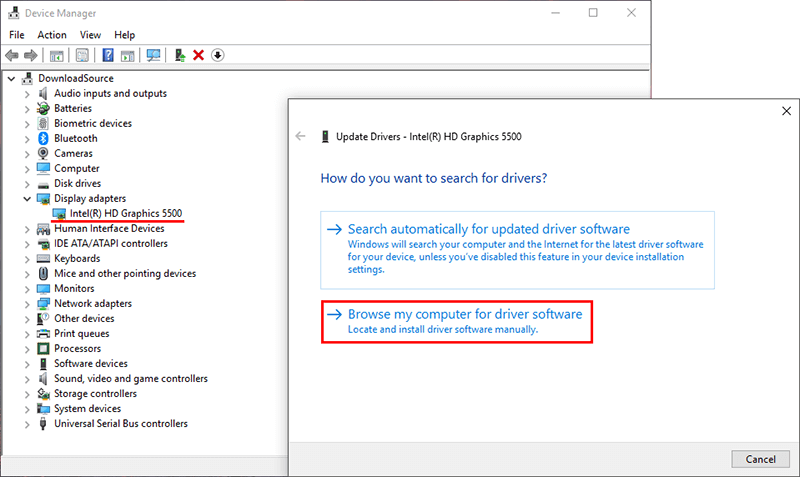The width and height of the screenshot is (800, 477).
Task: Expand the Batteries node
Action: pos(27,109)
